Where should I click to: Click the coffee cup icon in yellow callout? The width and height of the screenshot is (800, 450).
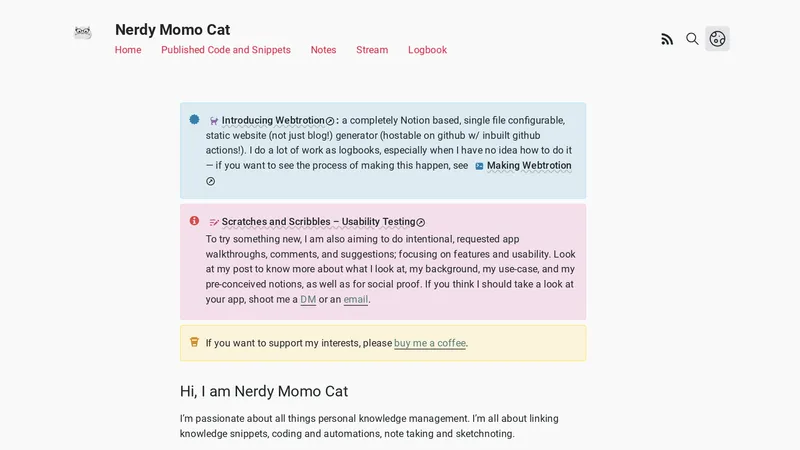coord(194,342)
